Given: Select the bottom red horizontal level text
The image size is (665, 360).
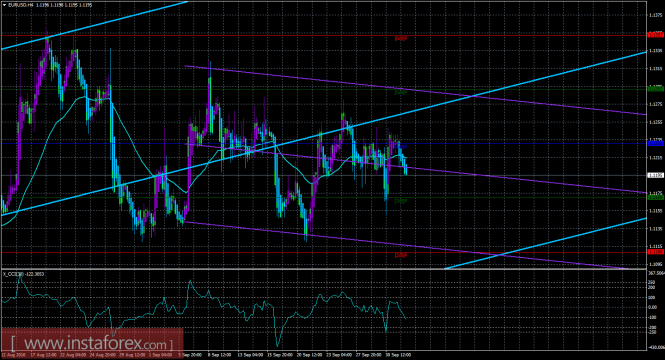Looking at the screenshot, I should pyautogui.click(x=401, y=255).
